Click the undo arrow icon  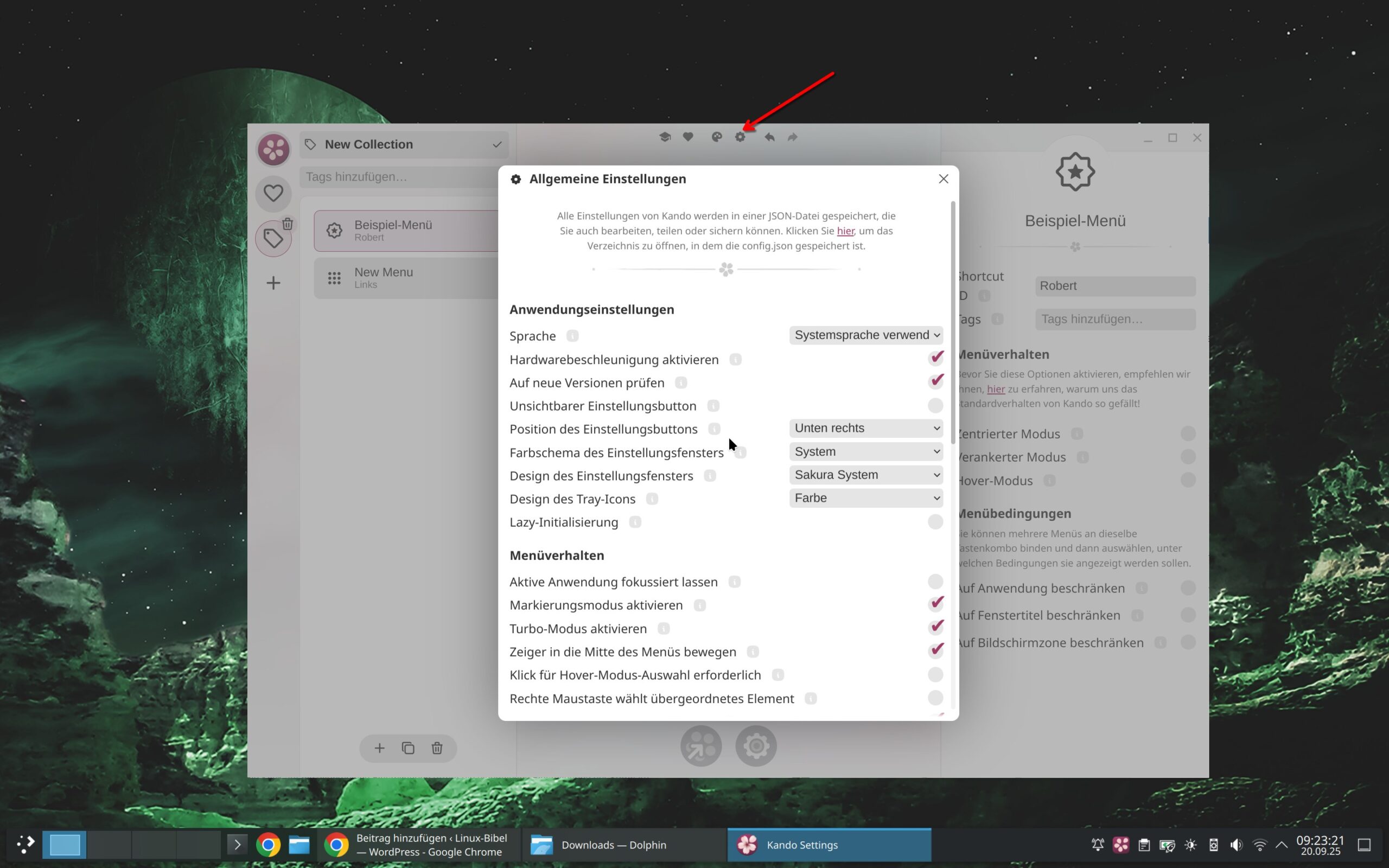coord(769,137)
